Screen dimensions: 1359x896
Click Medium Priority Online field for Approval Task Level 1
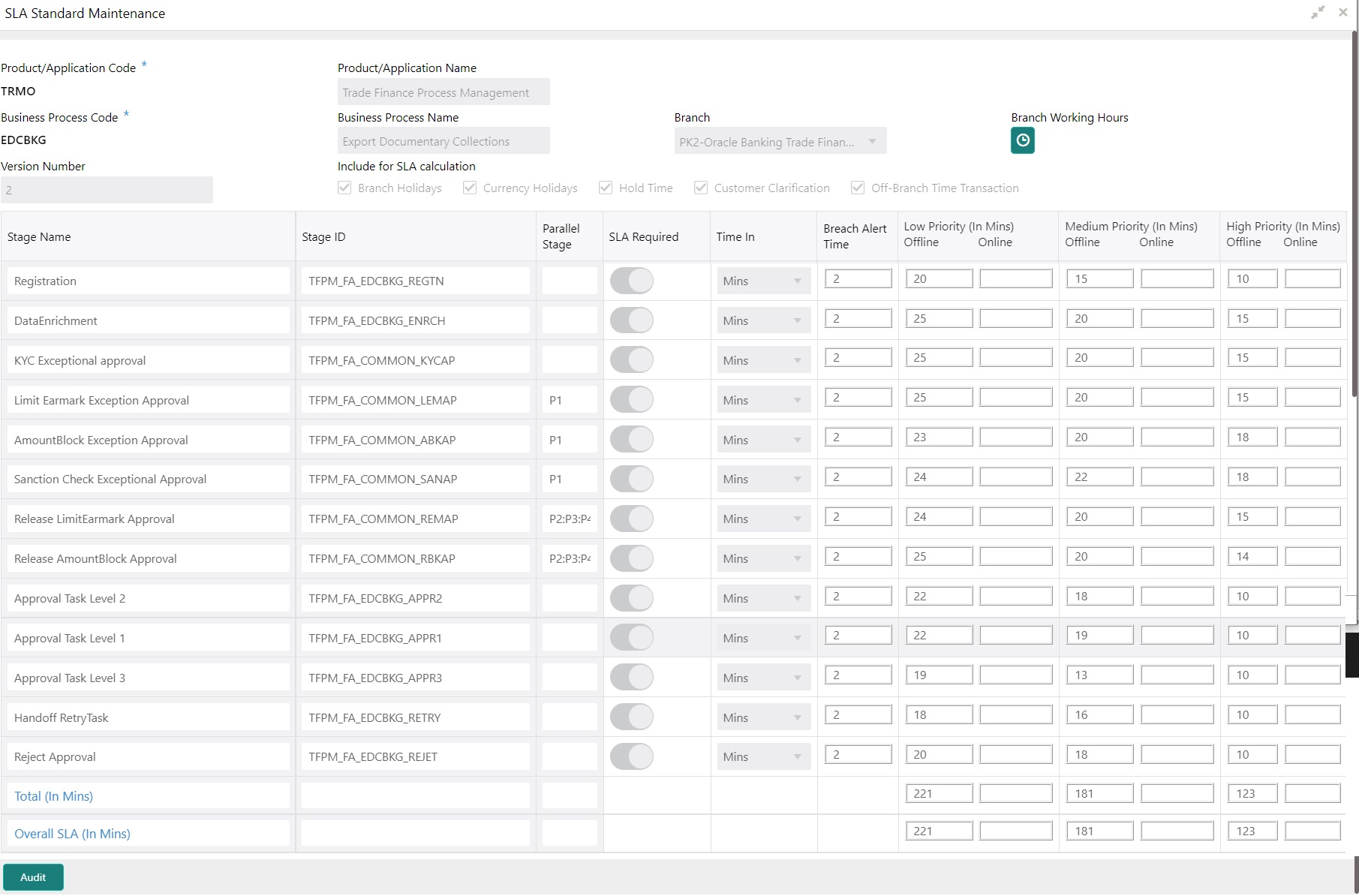point(1177,635)
